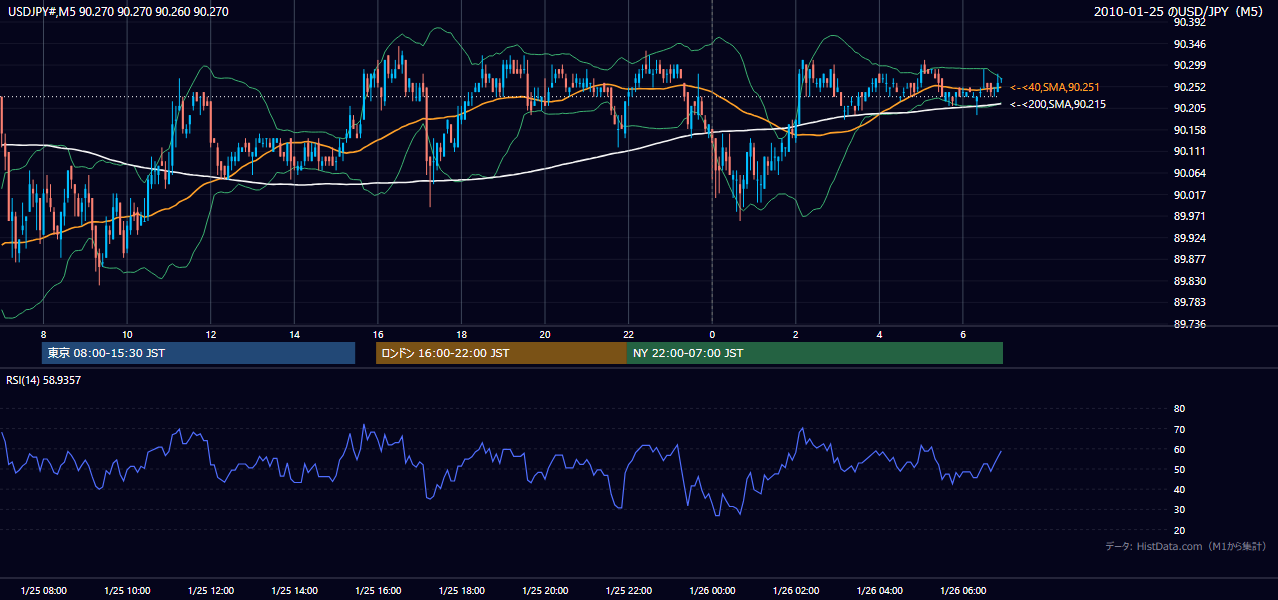Viewport: 1278px width, 600px height.
Task: Click the 90.299 price axis label
Action: click(x=1188, y=66)
